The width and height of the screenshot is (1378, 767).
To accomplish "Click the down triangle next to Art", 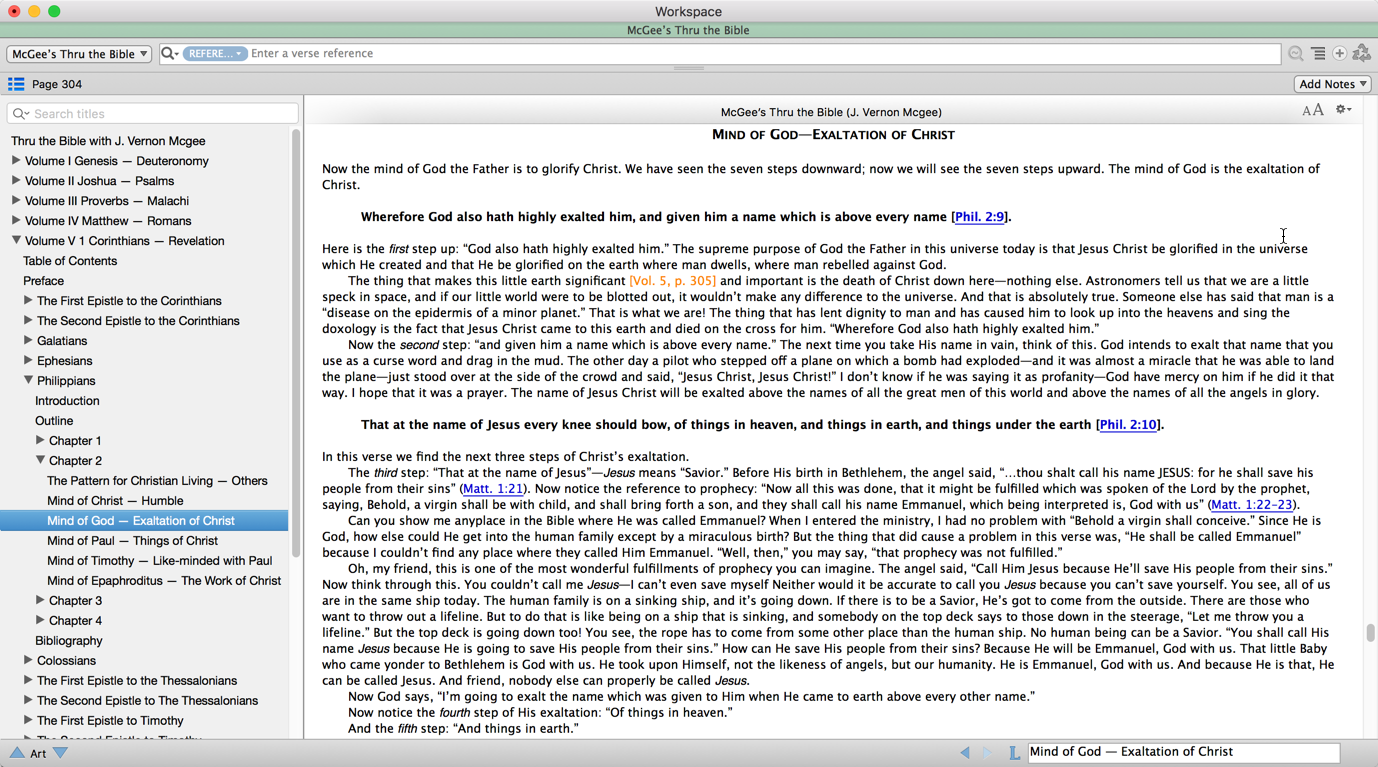I will (60, 753).
